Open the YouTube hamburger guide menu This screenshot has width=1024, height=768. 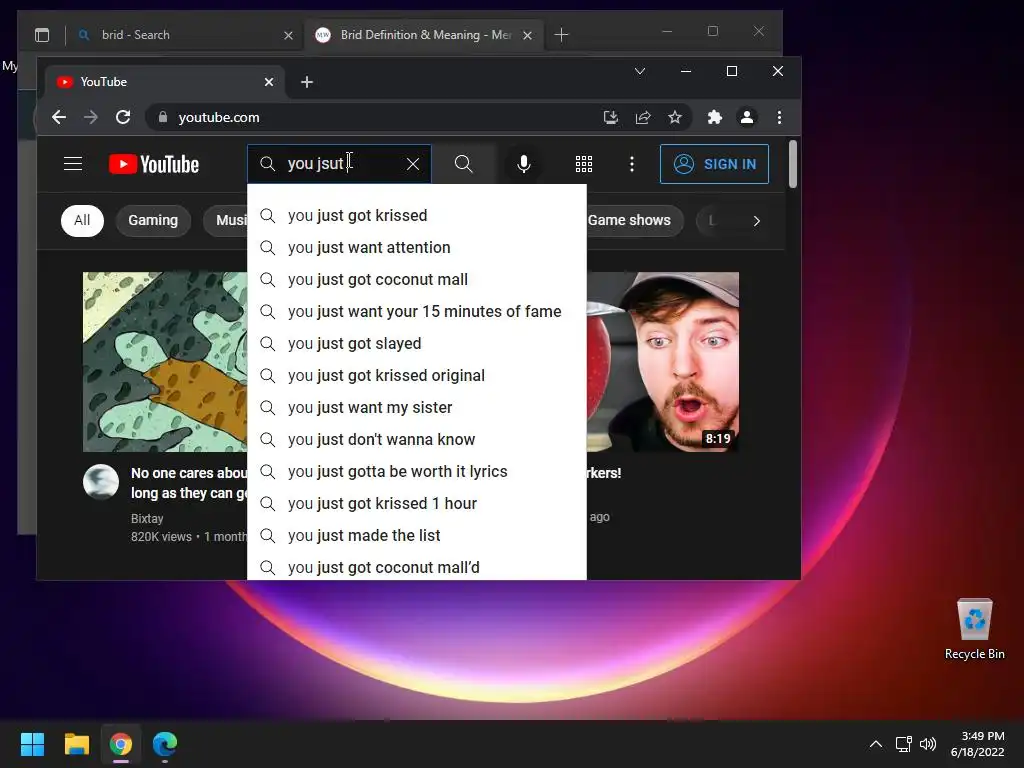tap(72, 164)
